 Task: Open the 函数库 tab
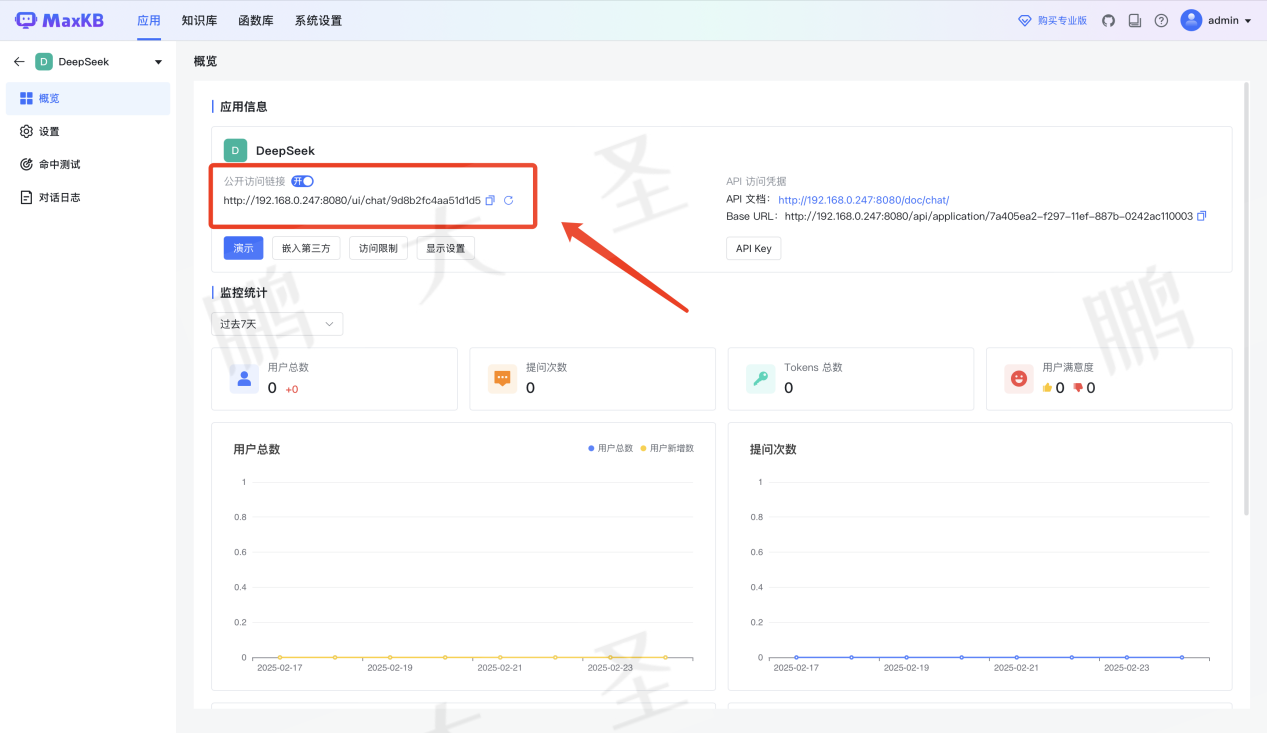256,20
